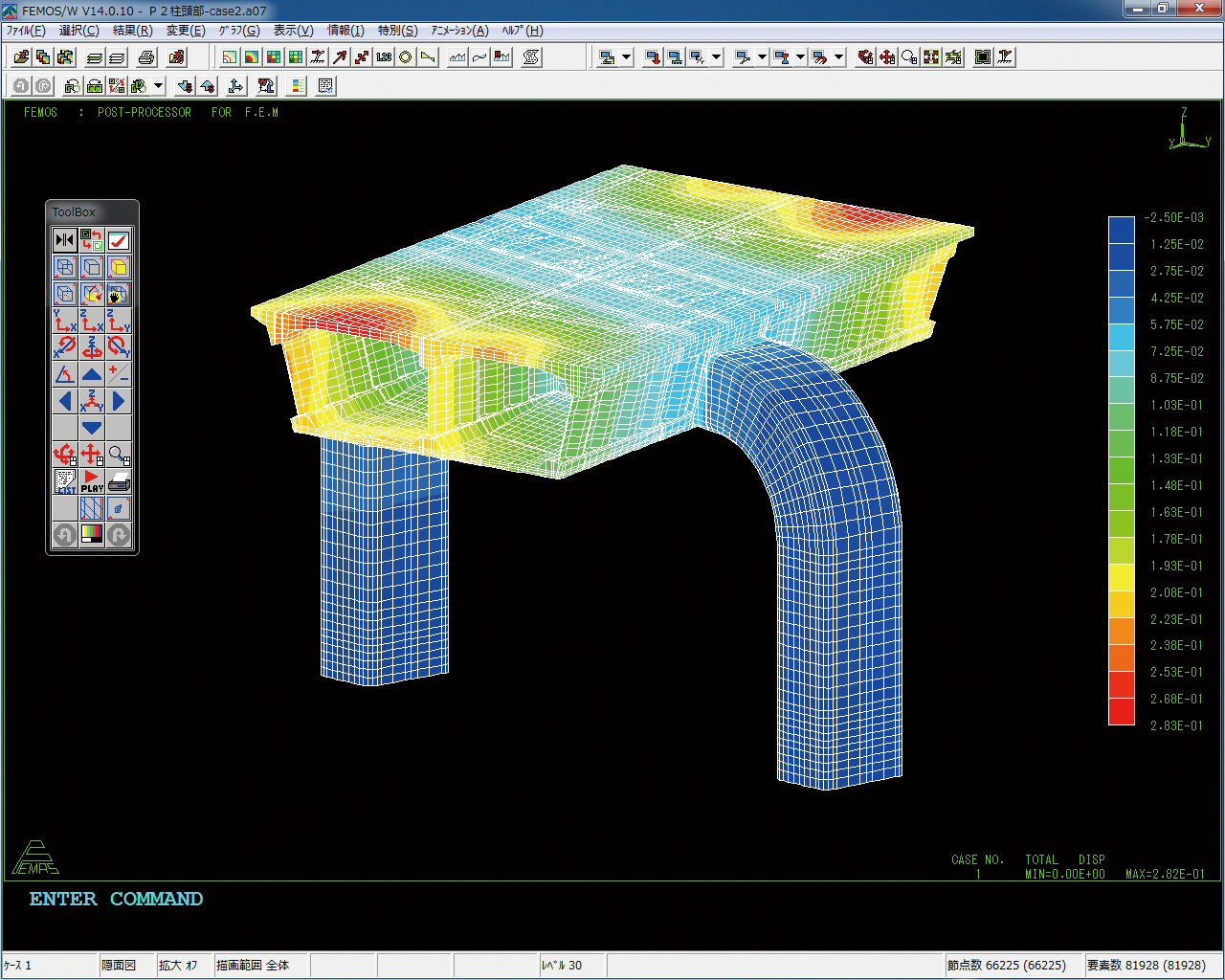Open the 結果(R) menu
This screenshot has width=1225, height=980.
point(132,31)
